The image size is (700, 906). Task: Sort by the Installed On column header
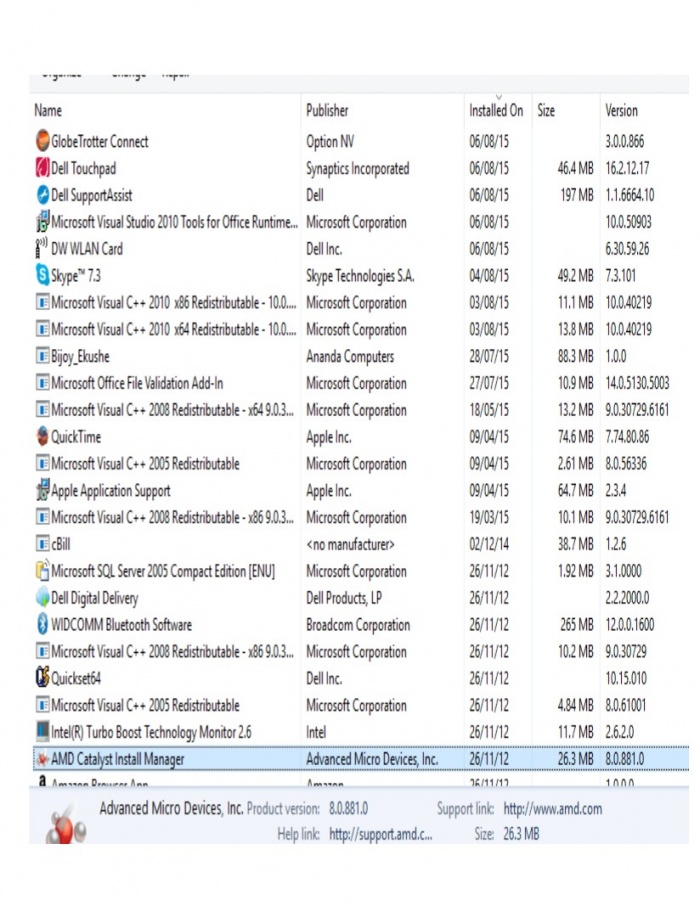(498, 110)
